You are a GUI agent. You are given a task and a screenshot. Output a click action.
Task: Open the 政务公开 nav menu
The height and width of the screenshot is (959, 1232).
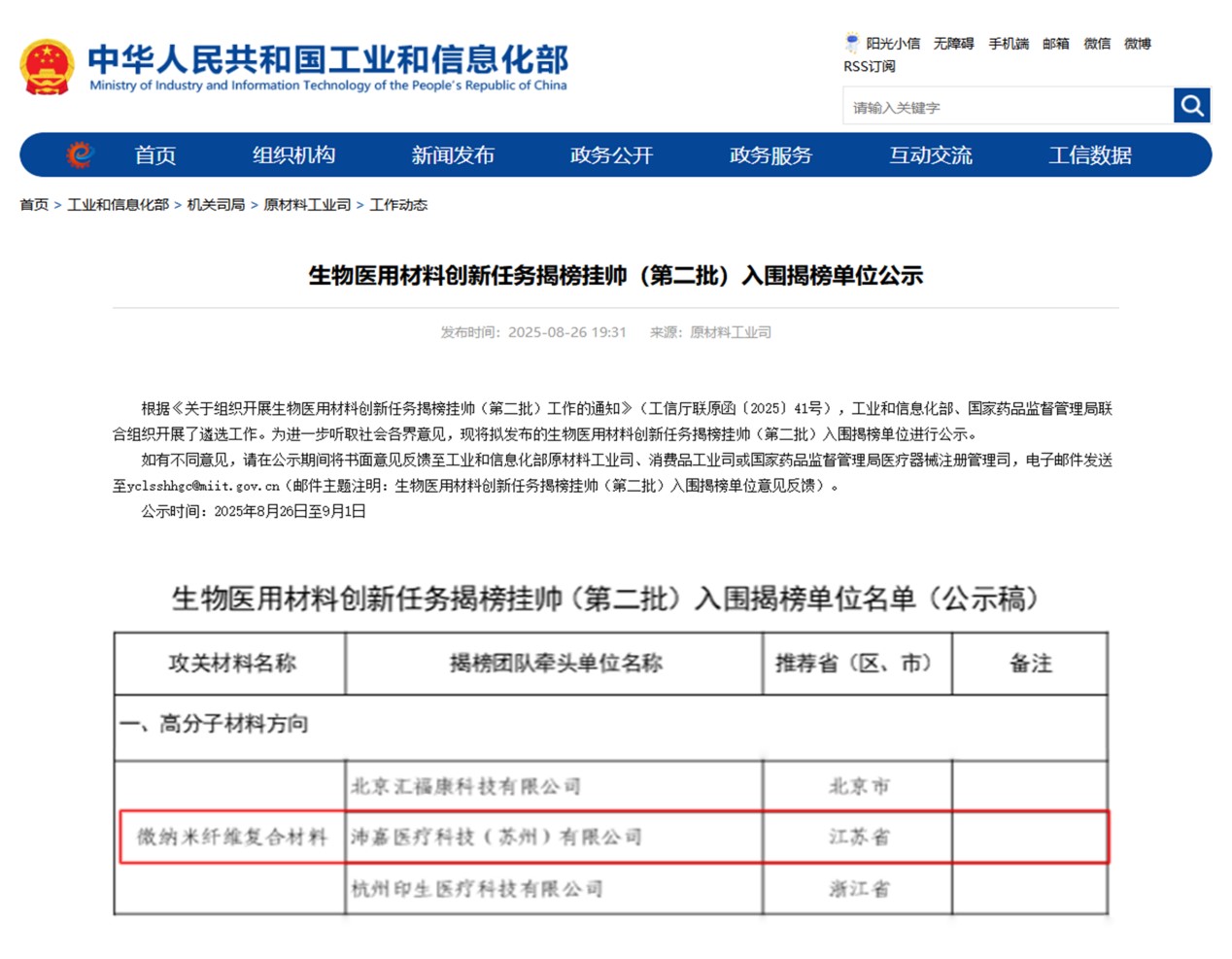pos(611,155)
